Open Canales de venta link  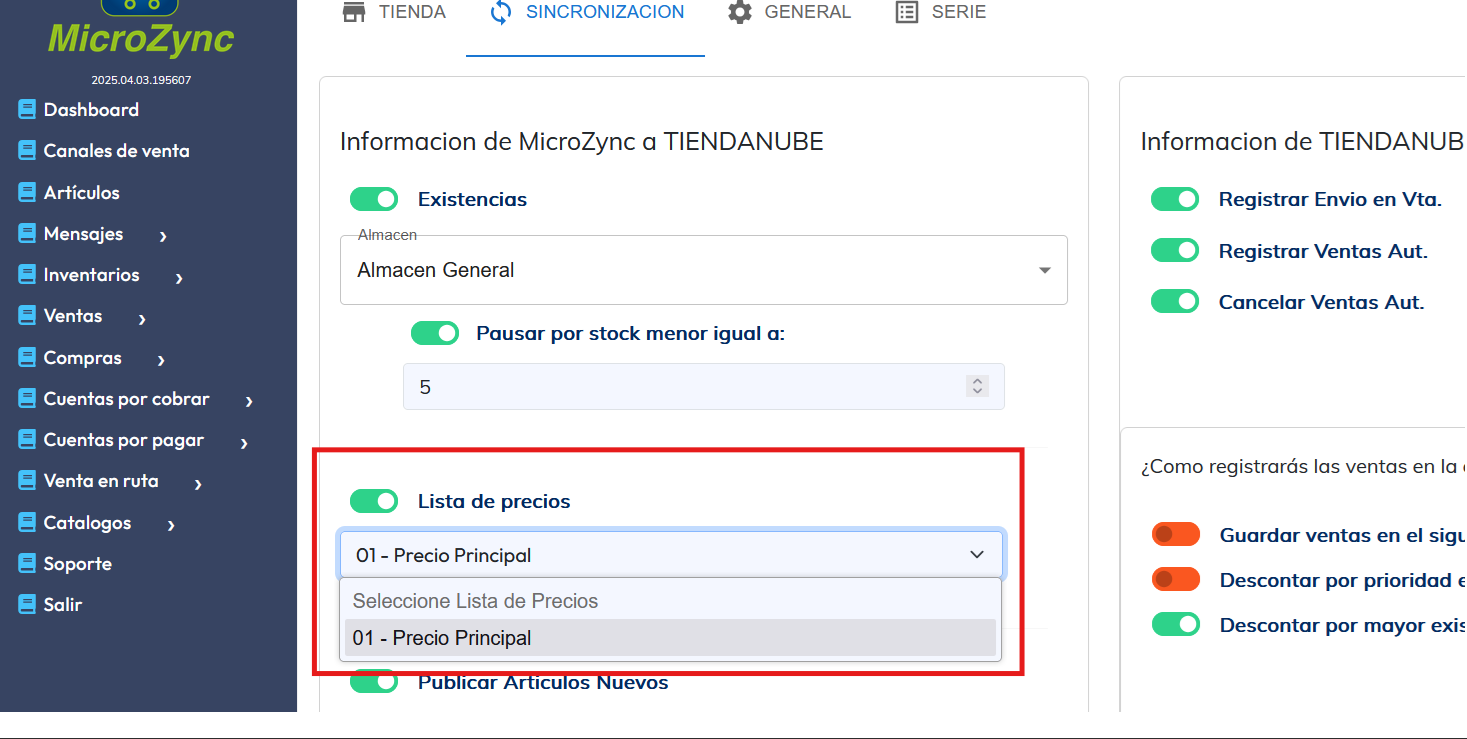[116, 151]
